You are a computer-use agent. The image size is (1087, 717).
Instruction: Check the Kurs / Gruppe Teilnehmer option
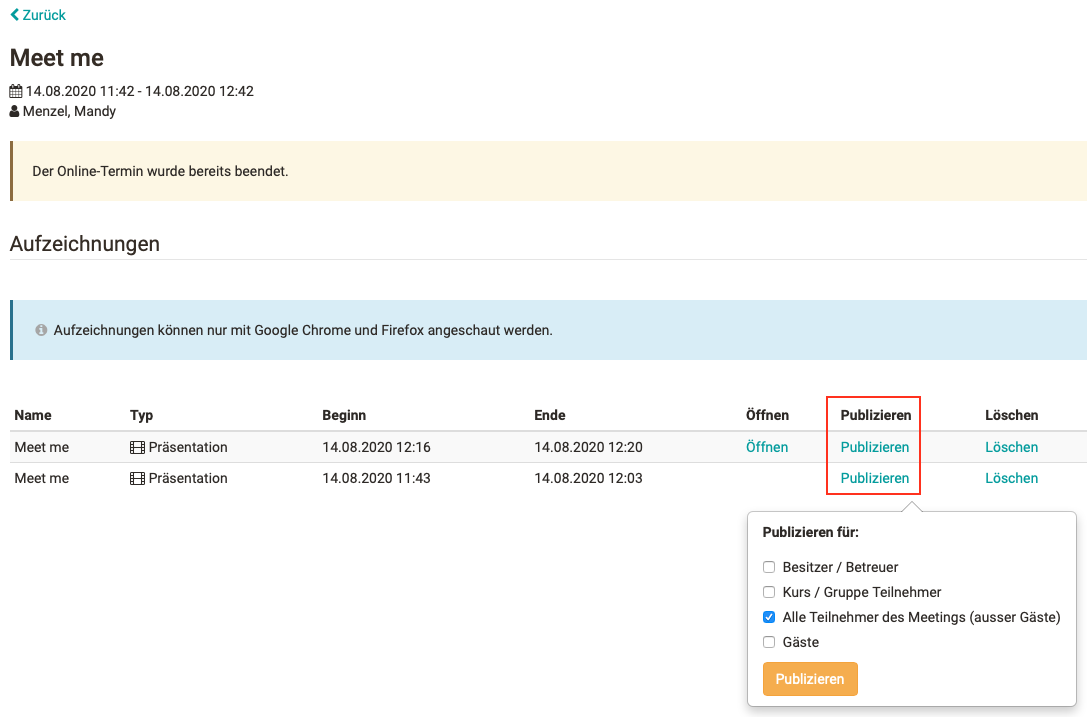[x=769, y=592]
